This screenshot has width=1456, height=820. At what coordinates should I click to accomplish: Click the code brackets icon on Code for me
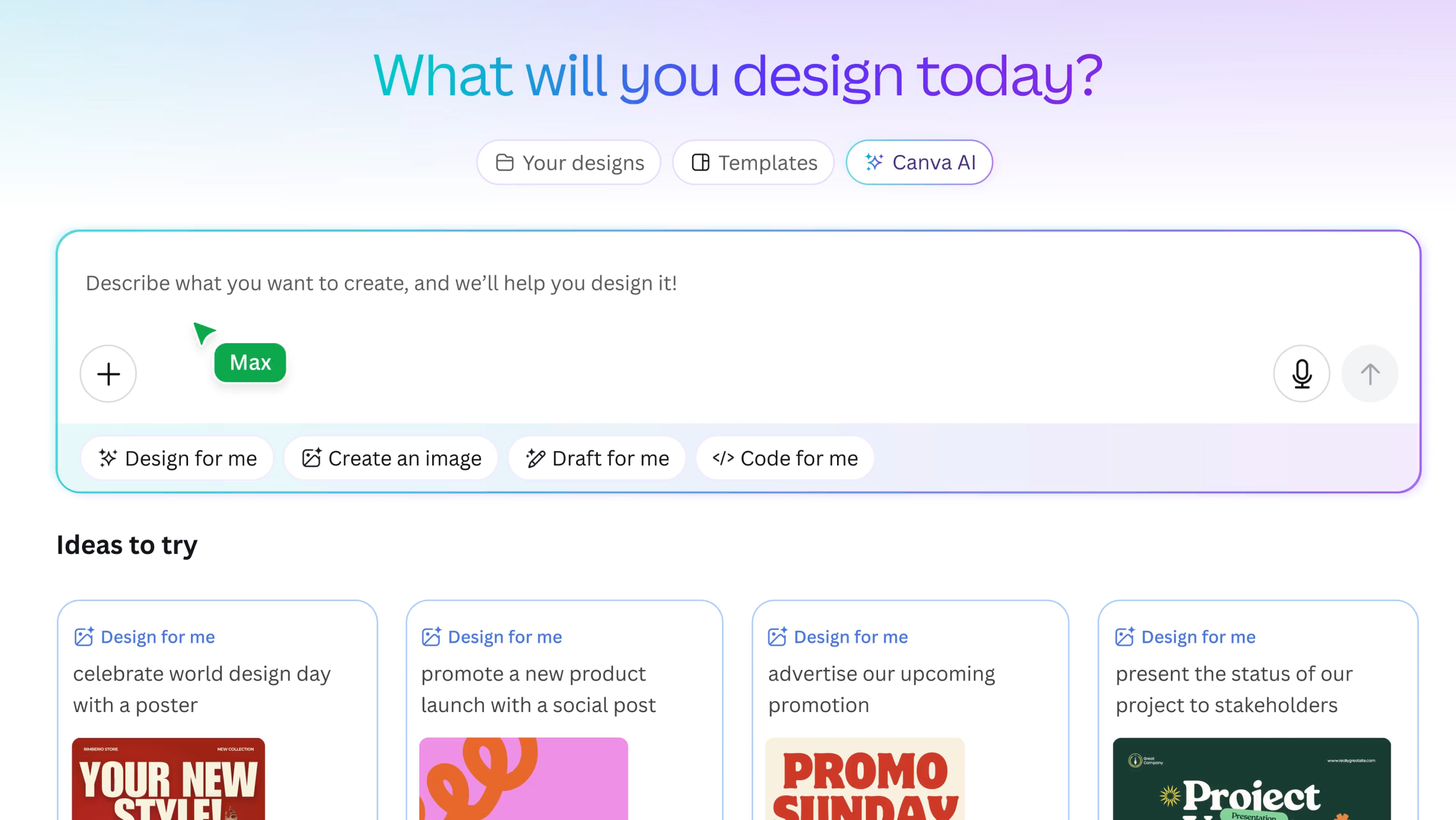click(724, 458)
